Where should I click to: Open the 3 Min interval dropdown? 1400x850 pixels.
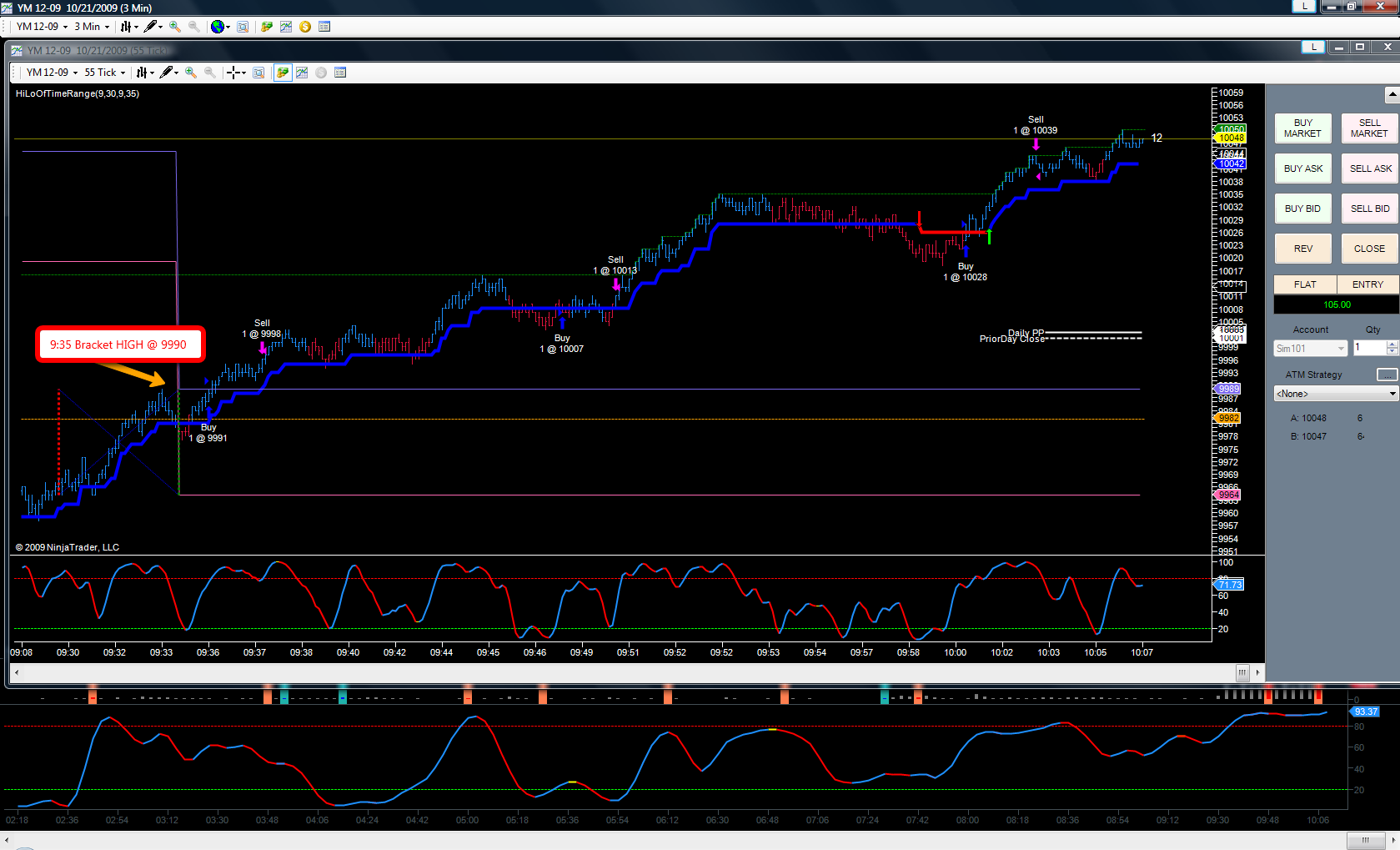(92, 27)
